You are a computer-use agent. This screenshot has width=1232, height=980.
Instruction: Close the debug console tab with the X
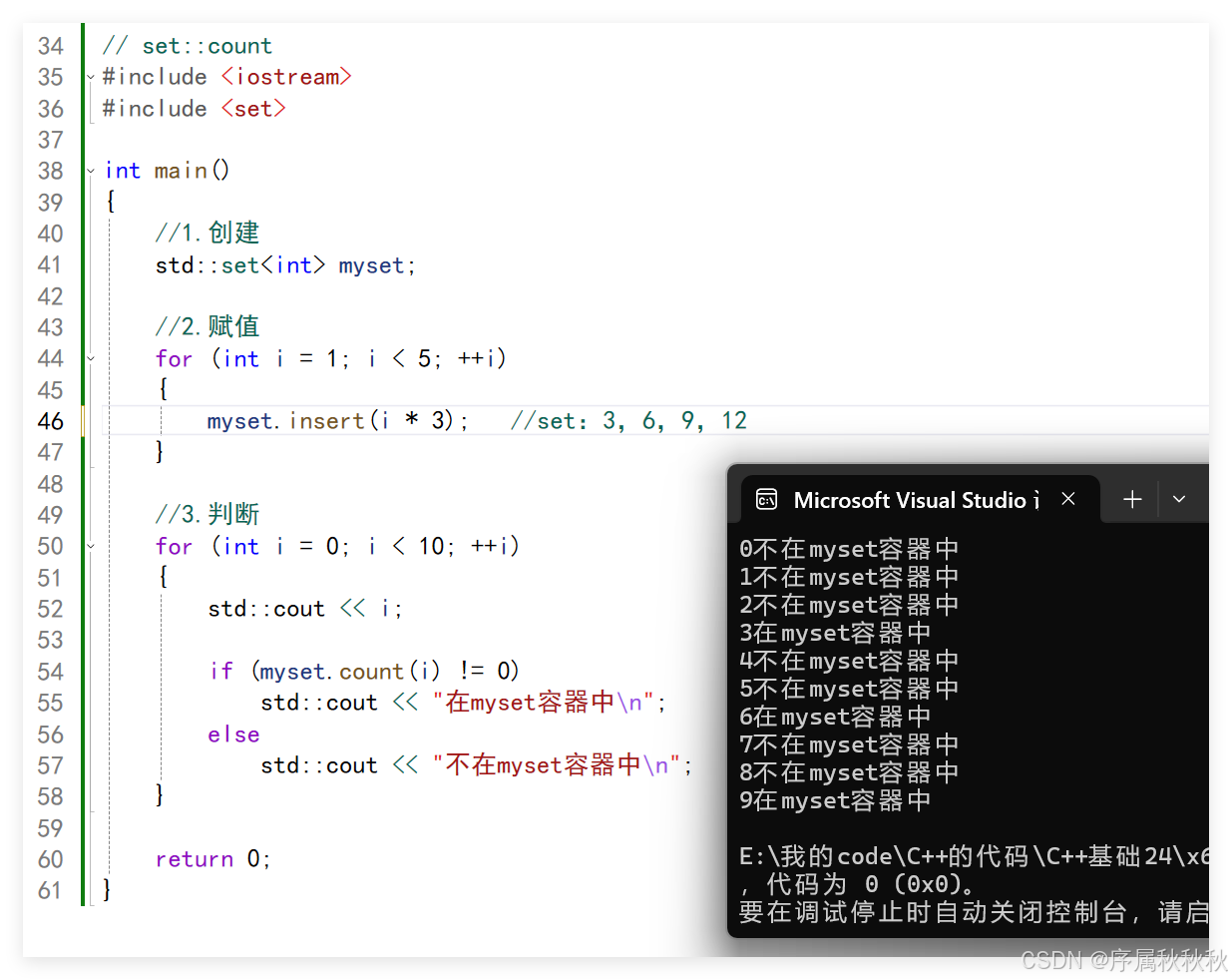pyautogui.click(x=1068, y=499)
